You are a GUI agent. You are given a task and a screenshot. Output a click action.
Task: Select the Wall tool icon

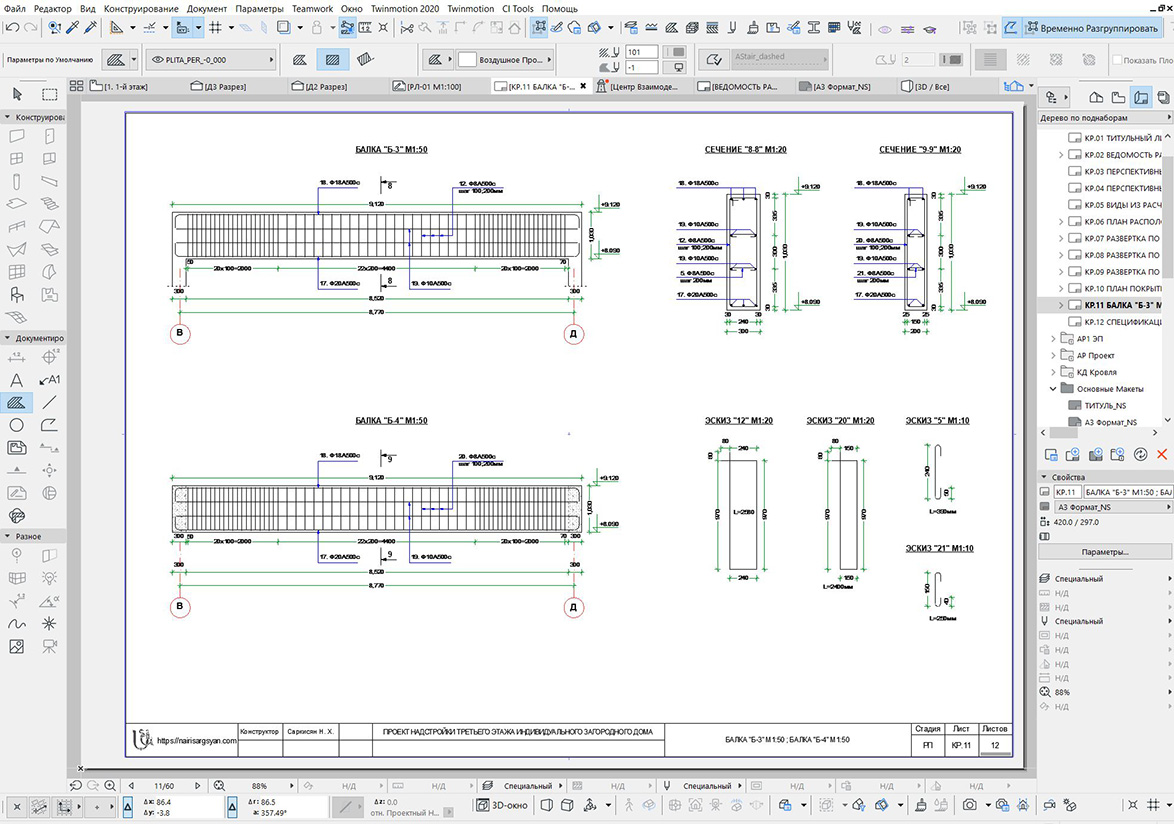coord(16,136)
